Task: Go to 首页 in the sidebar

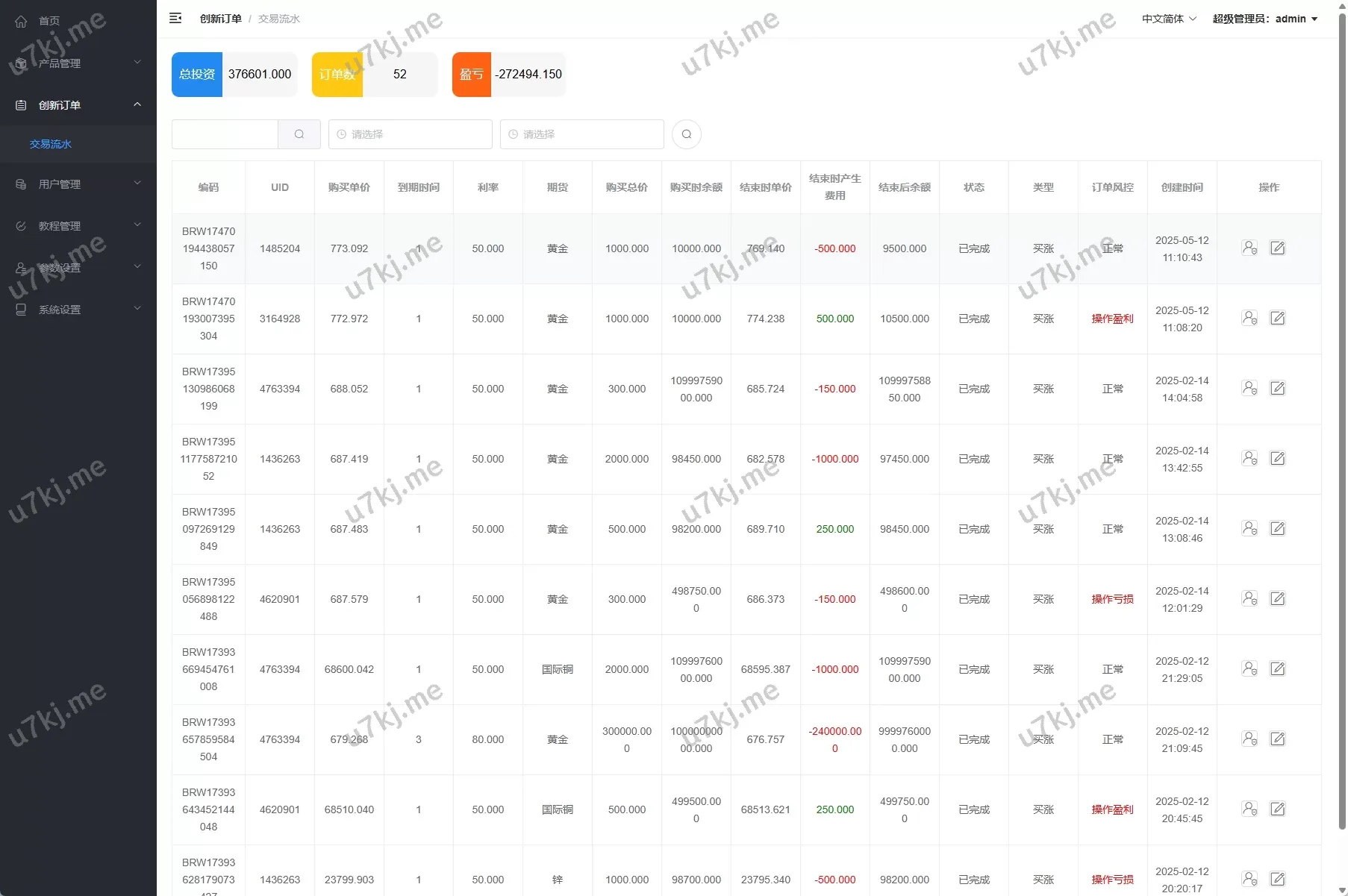Action: point(49,21)
